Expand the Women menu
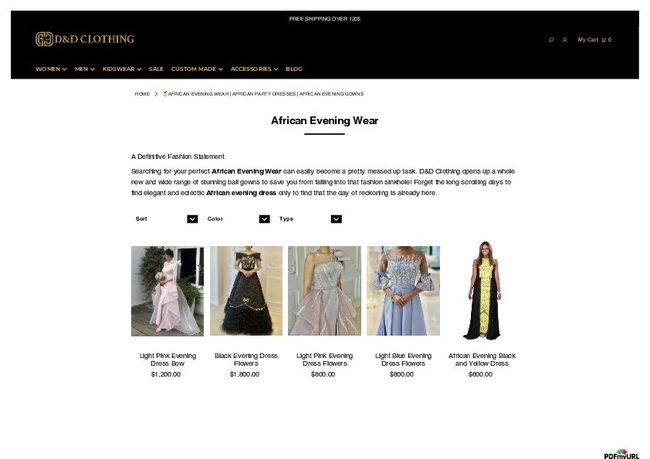Viewport: 650px width, 459px height. [x=51, y=69]
